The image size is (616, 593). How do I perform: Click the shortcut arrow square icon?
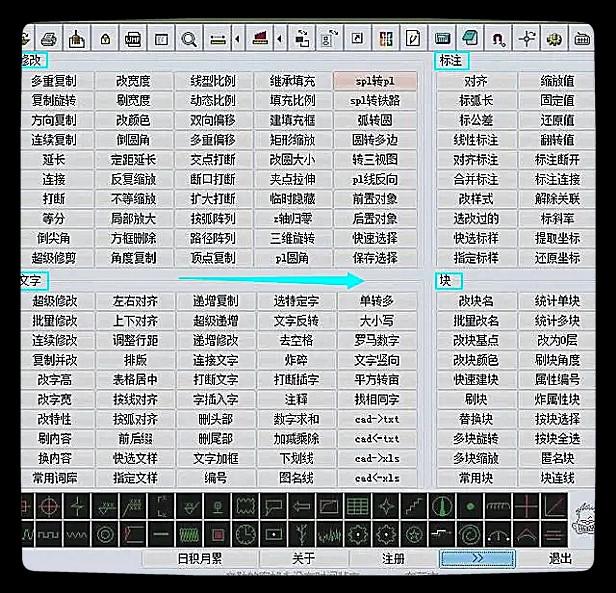(357, 39)
